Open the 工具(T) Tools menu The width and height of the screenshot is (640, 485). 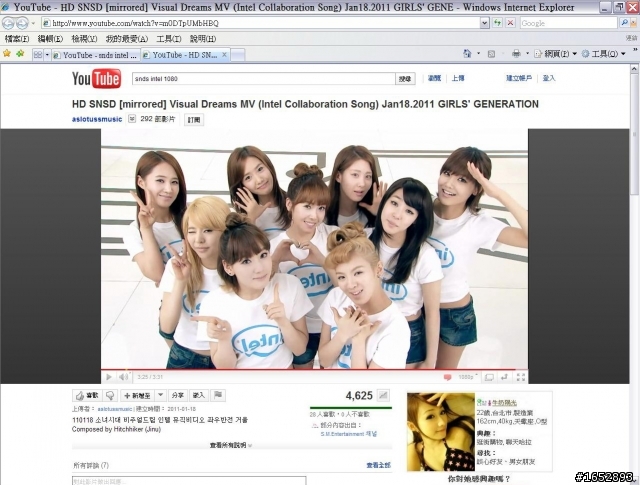tap(169, 39)
